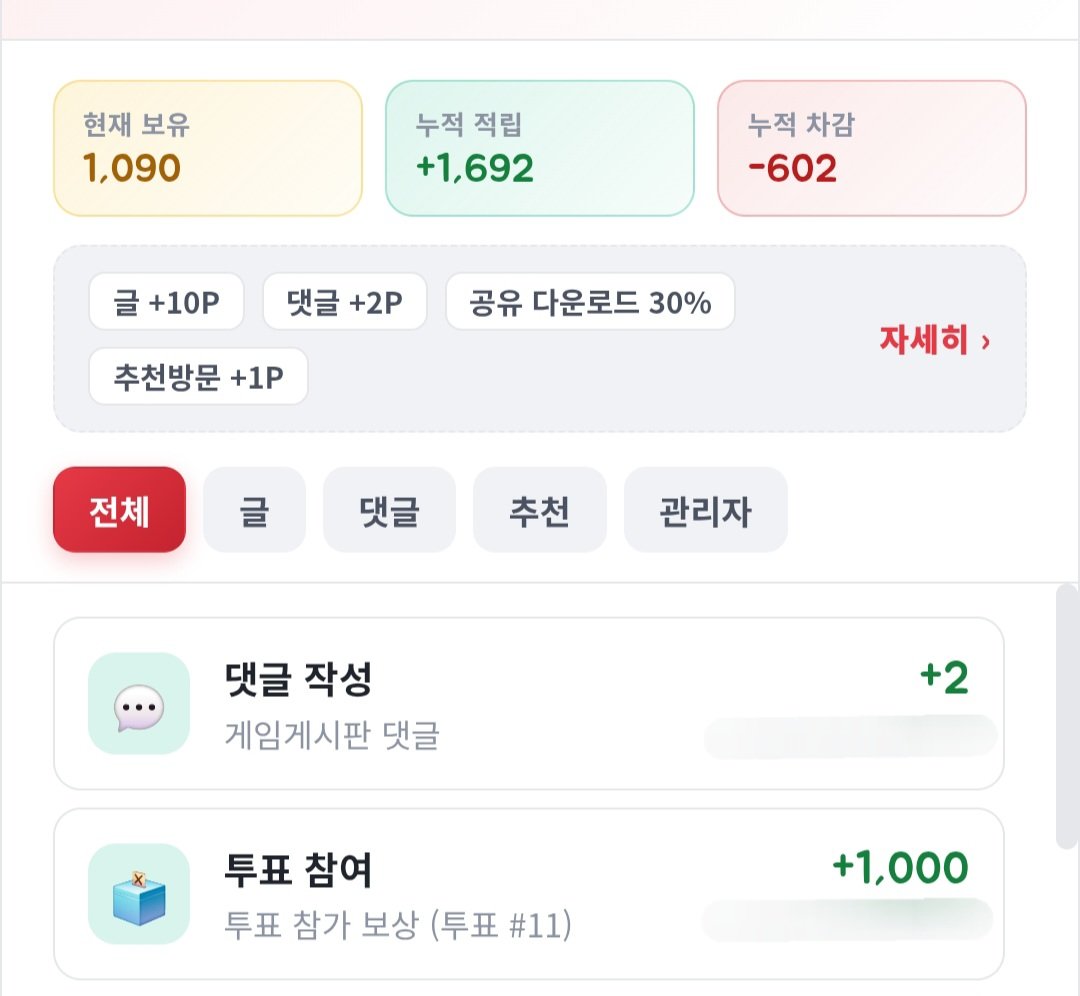Expand details using the chevron next to 자세히
1080x996 pixels.
(x=985, y=342)
